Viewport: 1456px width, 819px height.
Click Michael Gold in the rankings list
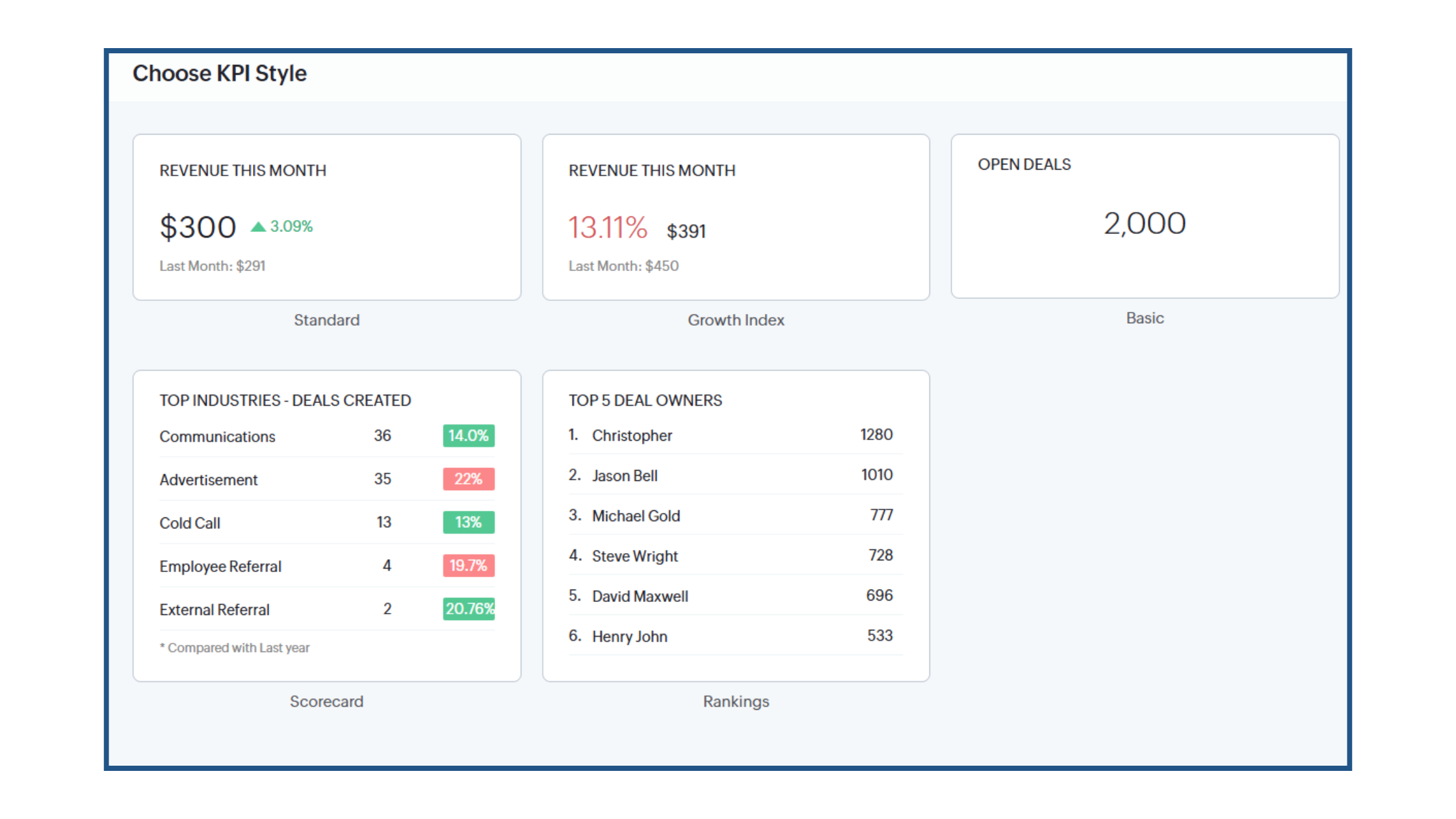tap(636, 516)
